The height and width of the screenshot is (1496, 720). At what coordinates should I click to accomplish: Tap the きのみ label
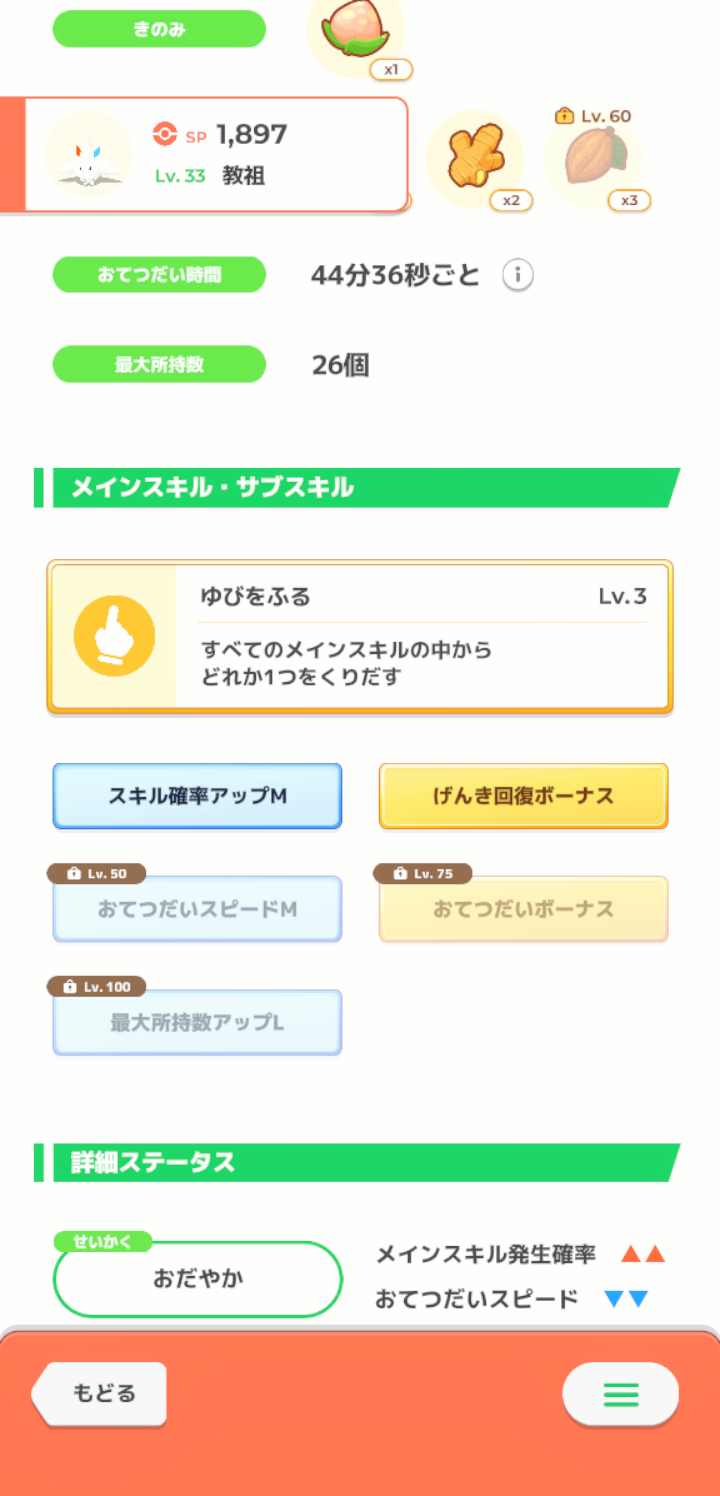pos(159,29)
